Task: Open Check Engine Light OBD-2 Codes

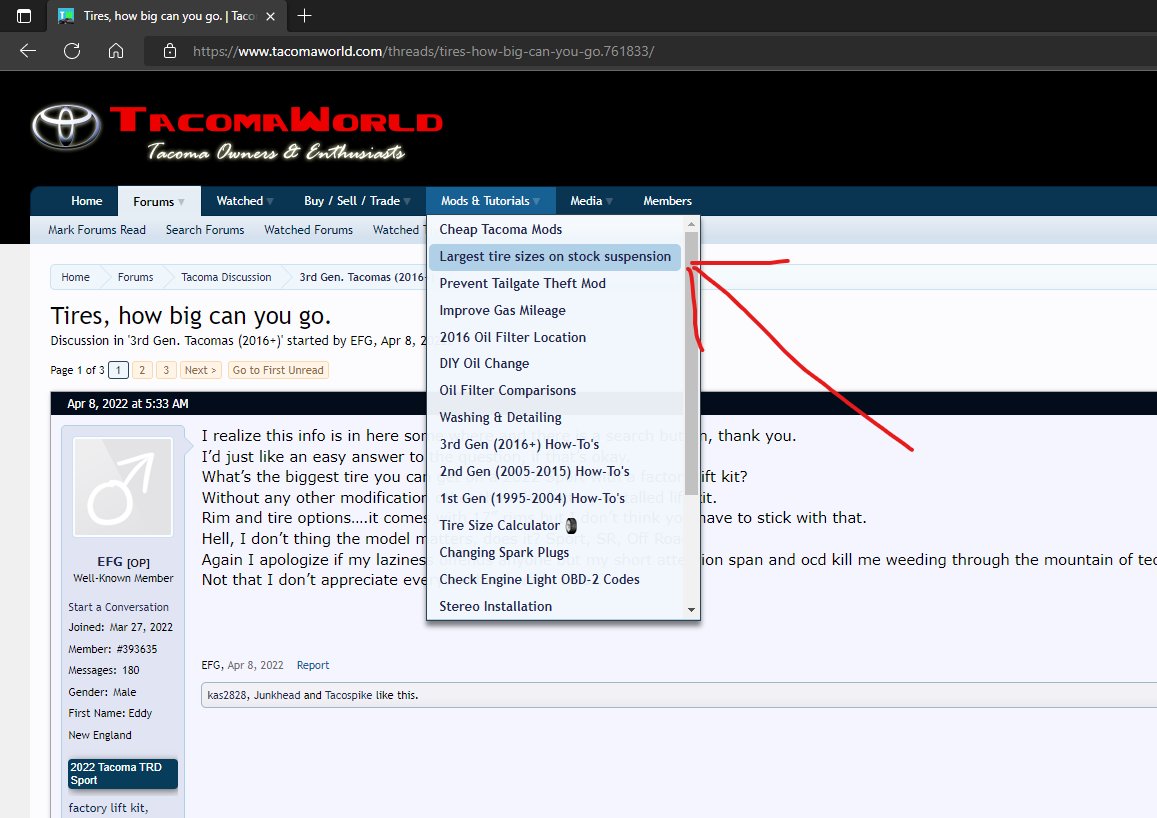Action: pos(539,579)
